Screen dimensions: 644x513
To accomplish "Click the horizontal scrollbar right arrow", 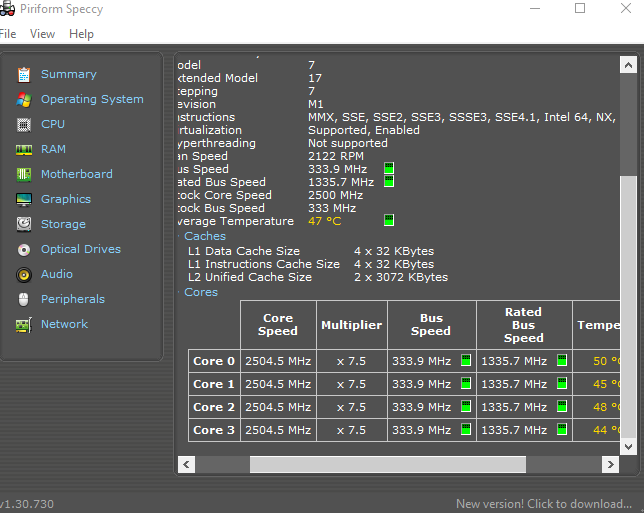I will [610, 464].
